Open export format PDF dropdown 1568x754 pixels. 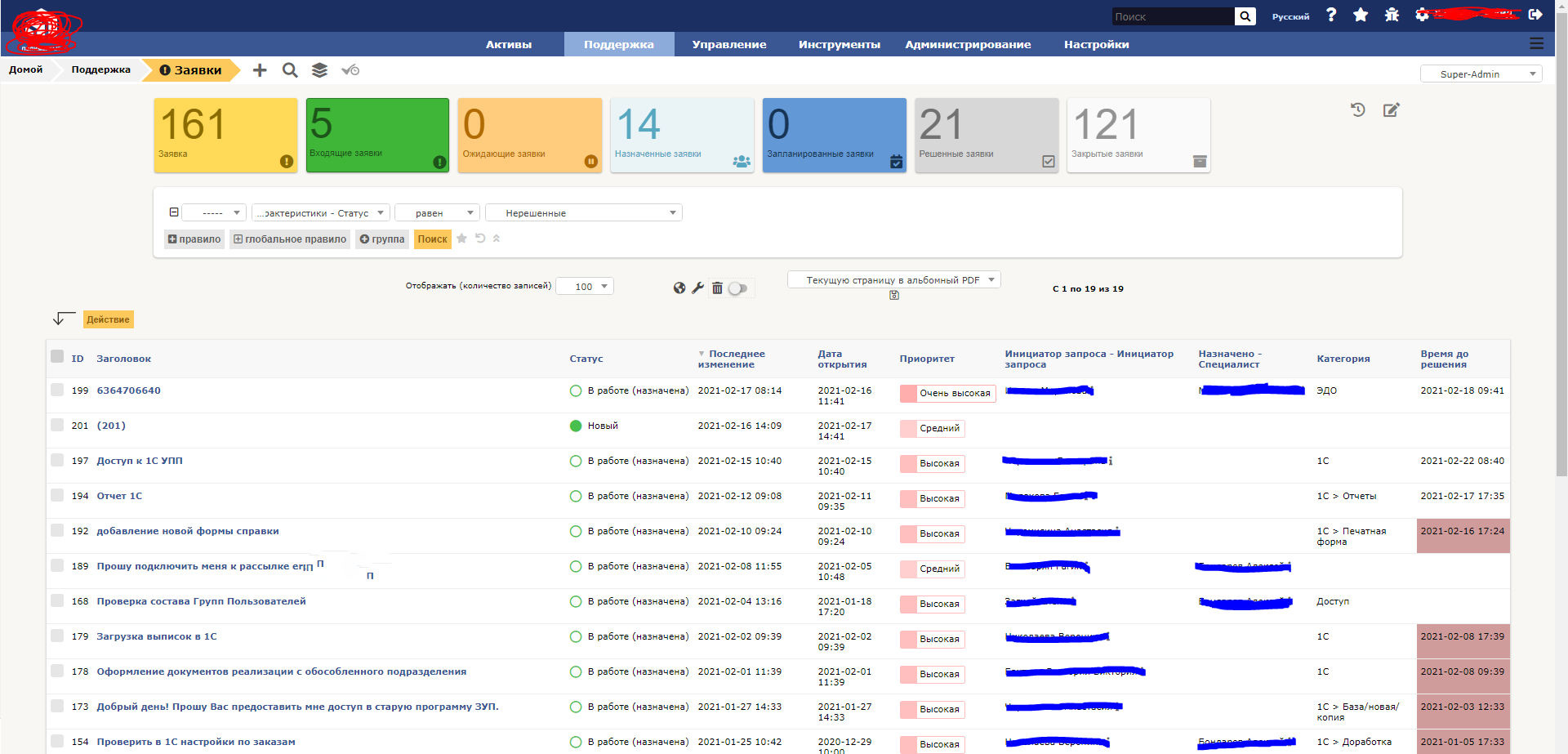(x=893, y=279)
